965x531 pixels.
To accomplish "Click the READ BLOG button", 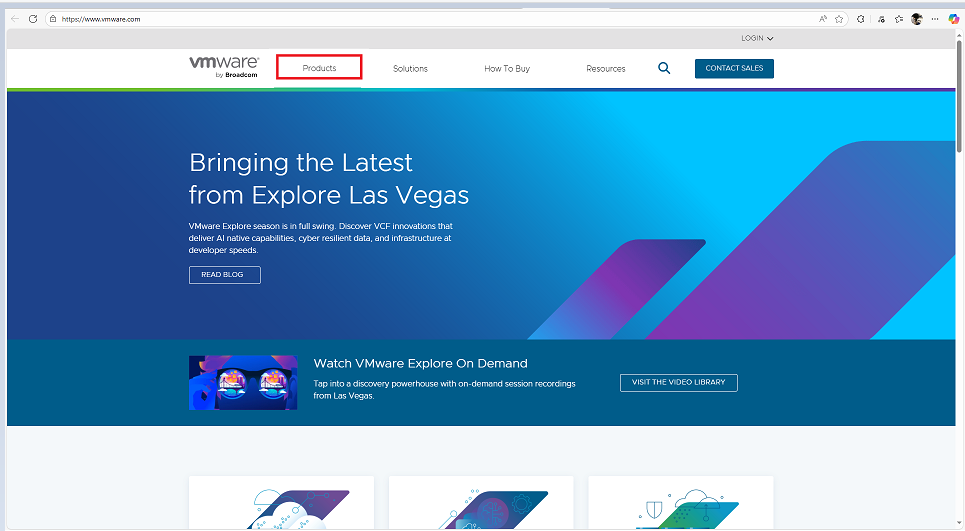I will [225, 274].
